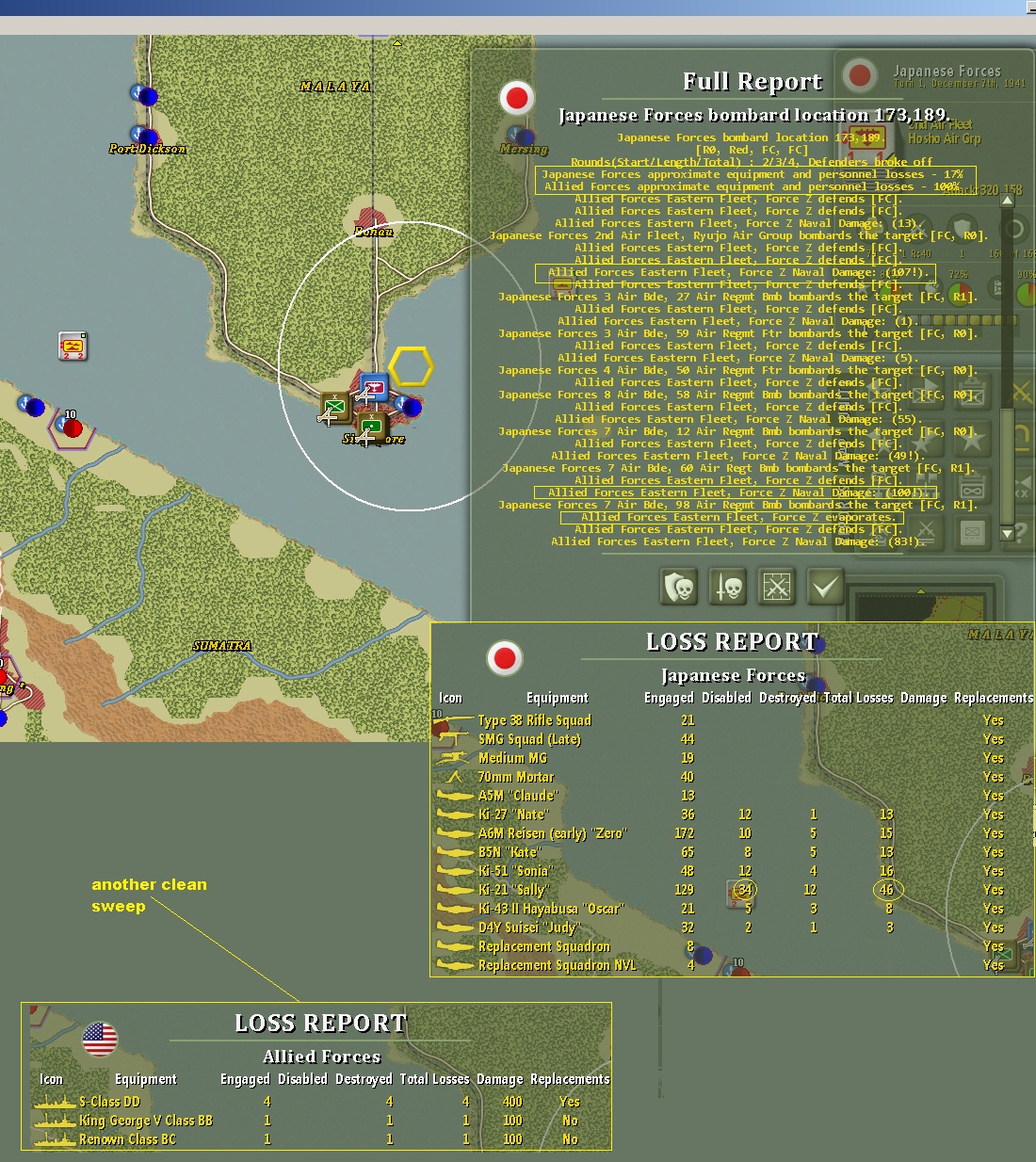Select the green unit counter west of Singapore
Viewport: 1036px width, 1162px height.
334,406
